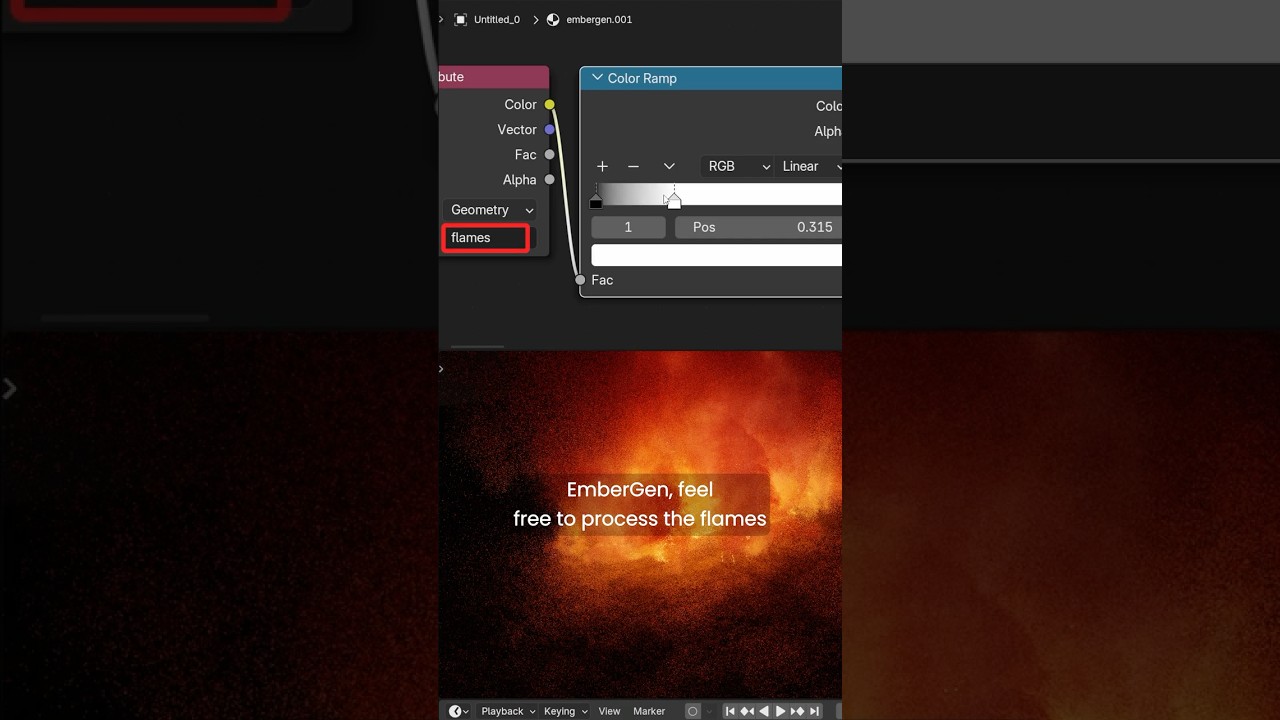Open the white stop color swatch
1280x720 pixels.
[716, 255]
